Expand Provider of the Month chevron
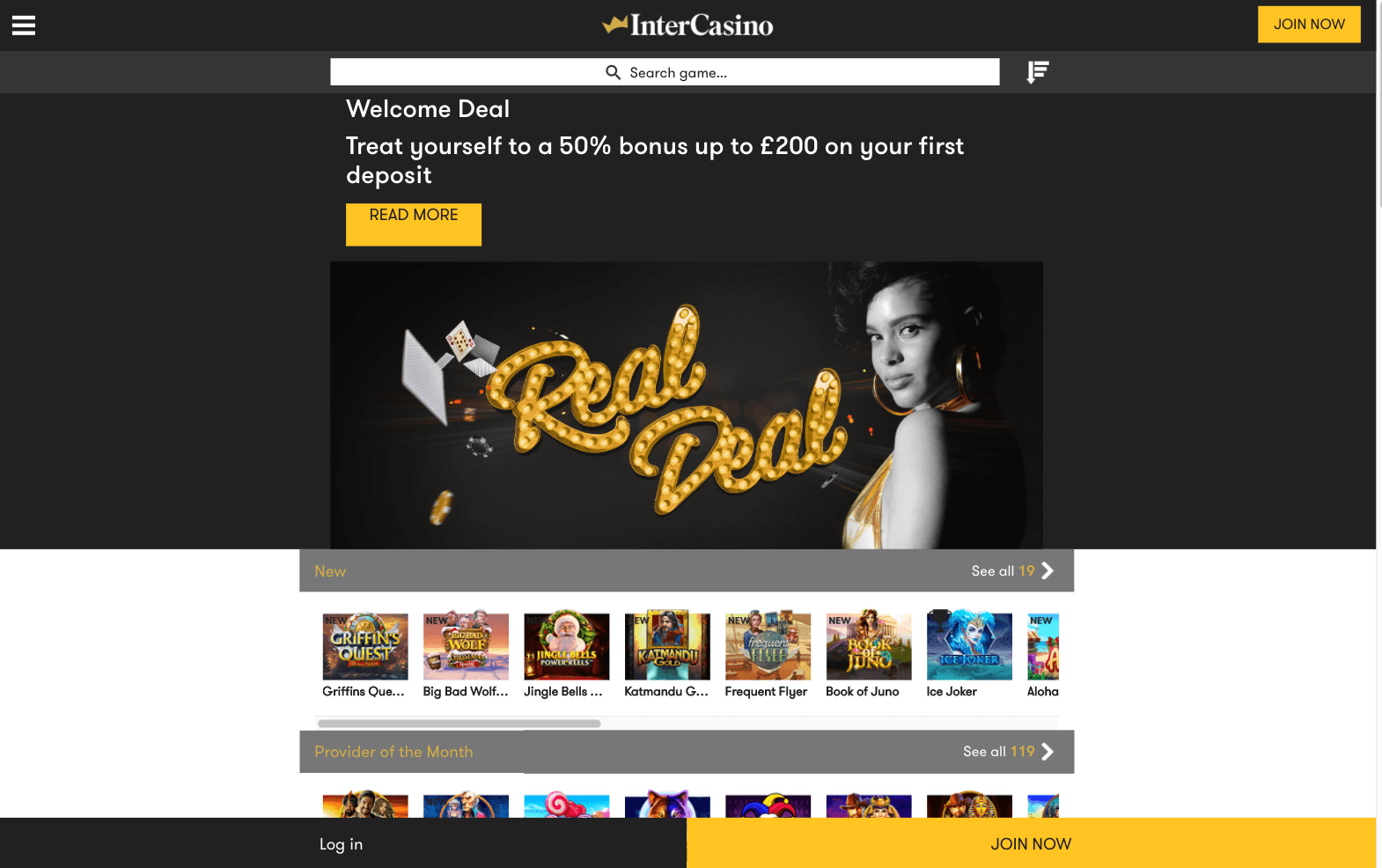 click(1048, 752)
